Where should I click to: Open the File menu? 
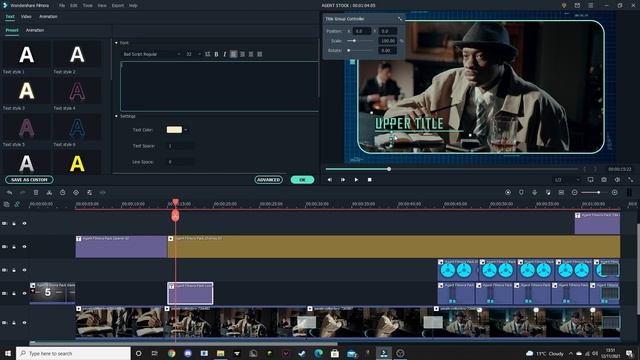pyautogui.click(x=62, y=6)
